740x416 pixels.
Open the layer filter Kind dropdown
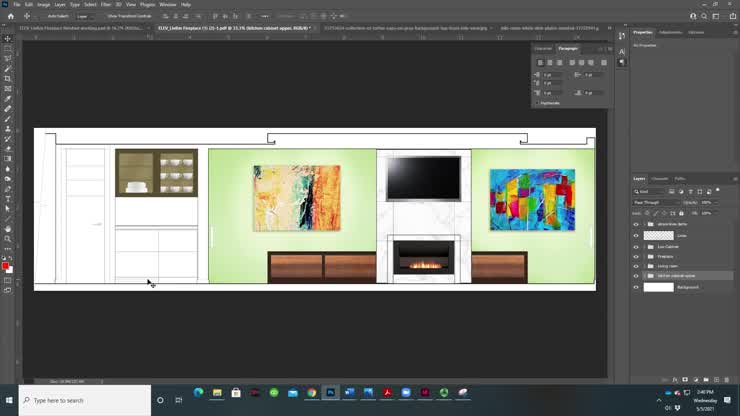click(x=649, y=191)
